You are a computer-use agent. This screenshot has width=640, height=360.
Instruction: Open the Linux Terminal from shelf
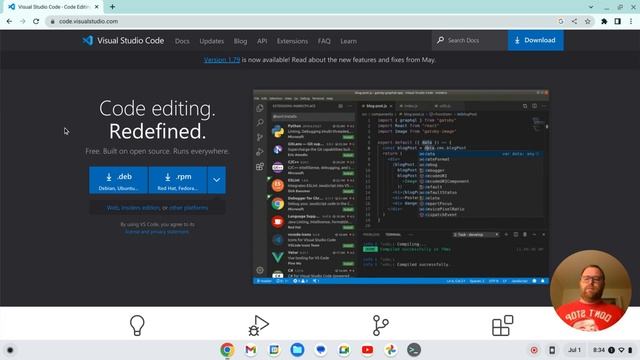(414, 350)
